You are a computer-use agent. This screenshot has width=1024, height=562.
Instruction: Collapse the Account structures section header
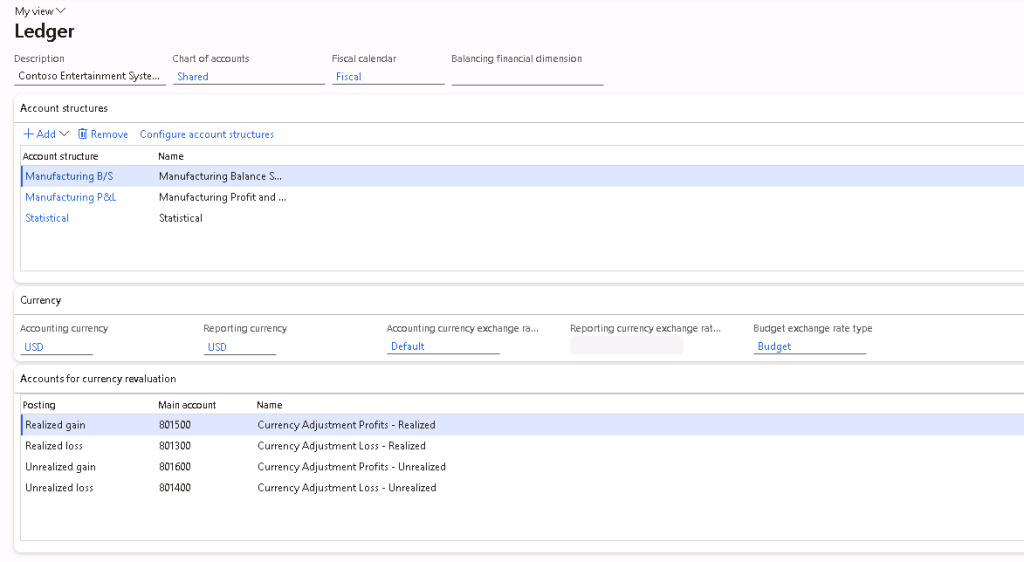[64, 108]
